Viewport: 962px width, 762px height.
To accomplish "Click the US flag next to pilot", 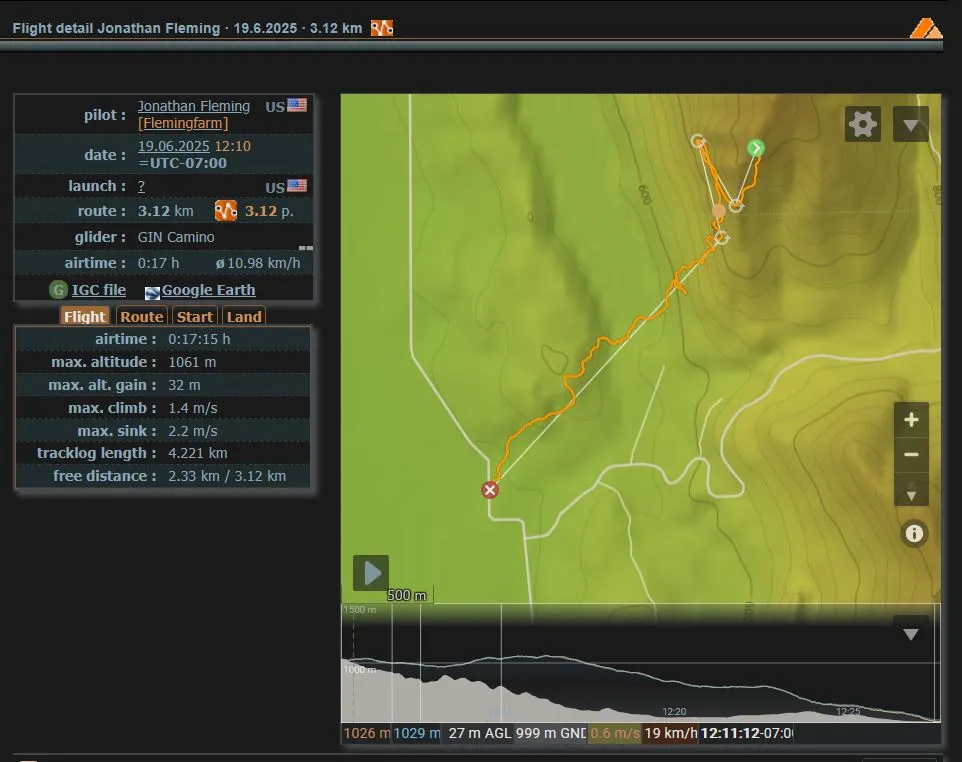I will point(297,106).
